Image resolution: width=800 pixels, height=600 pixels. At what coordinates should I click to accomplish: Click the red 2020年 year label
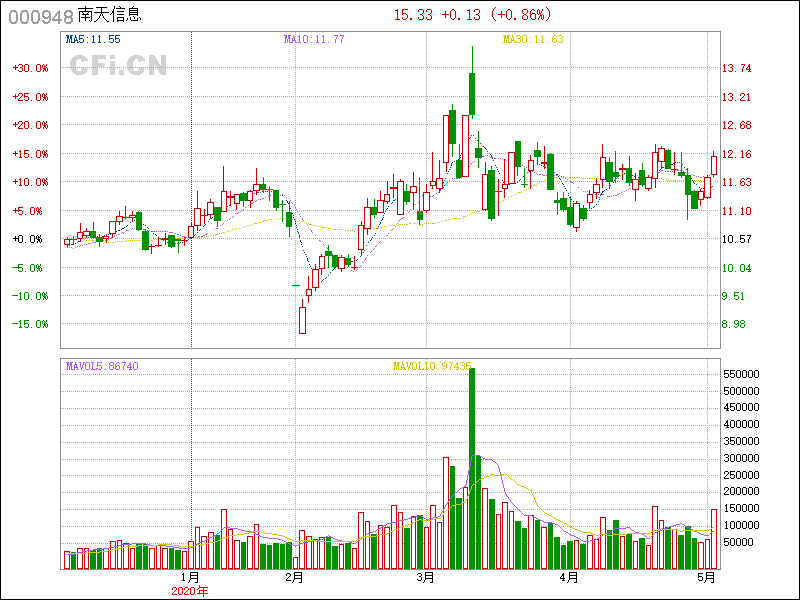(190, 591)
